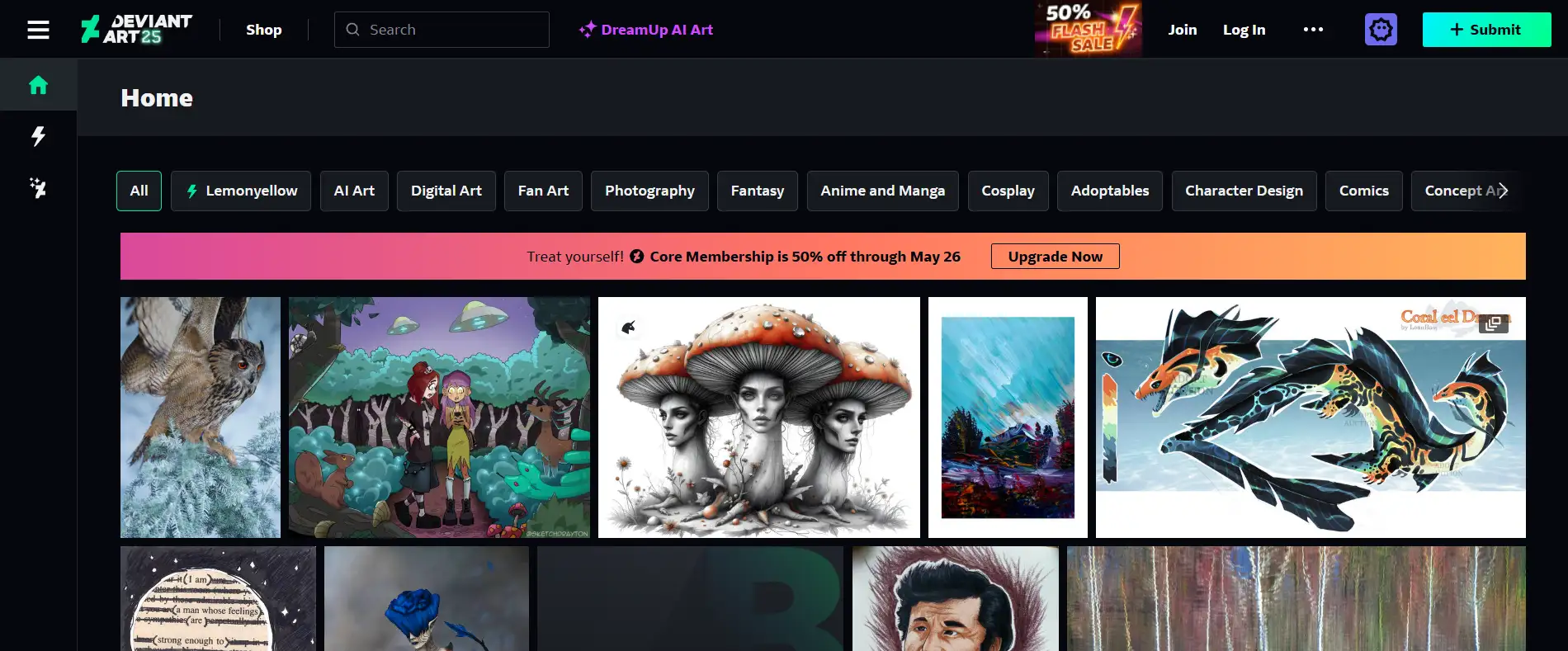Select the Anime and Manga tab
Image resolution: width=1568 pixels, height=651 pixels.
pyautogui.click(x=882, y=191)
